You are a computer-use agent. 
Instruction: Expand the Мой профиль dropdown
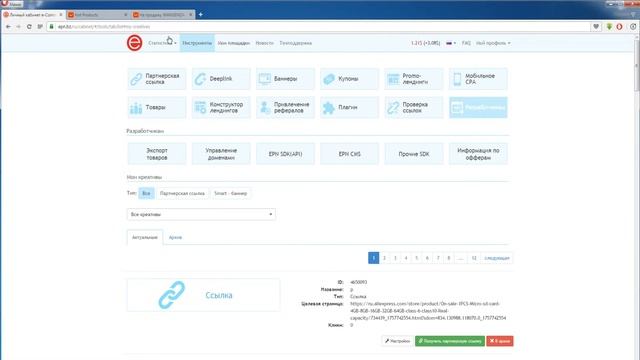coord(493,43)
